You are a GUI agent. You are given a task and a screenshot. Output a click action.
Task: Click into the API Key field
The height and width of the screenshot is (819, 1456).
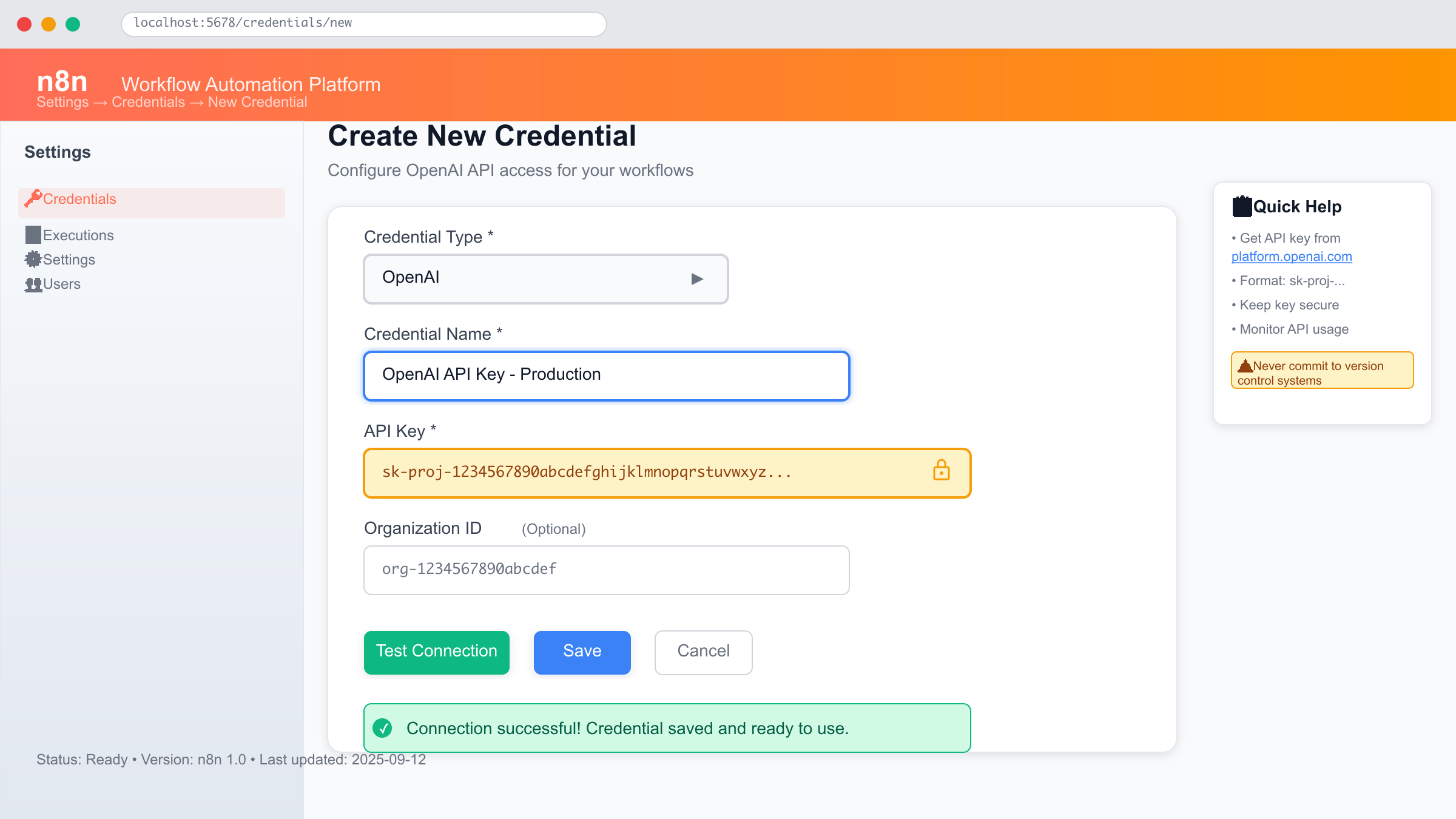click(667, 473)
